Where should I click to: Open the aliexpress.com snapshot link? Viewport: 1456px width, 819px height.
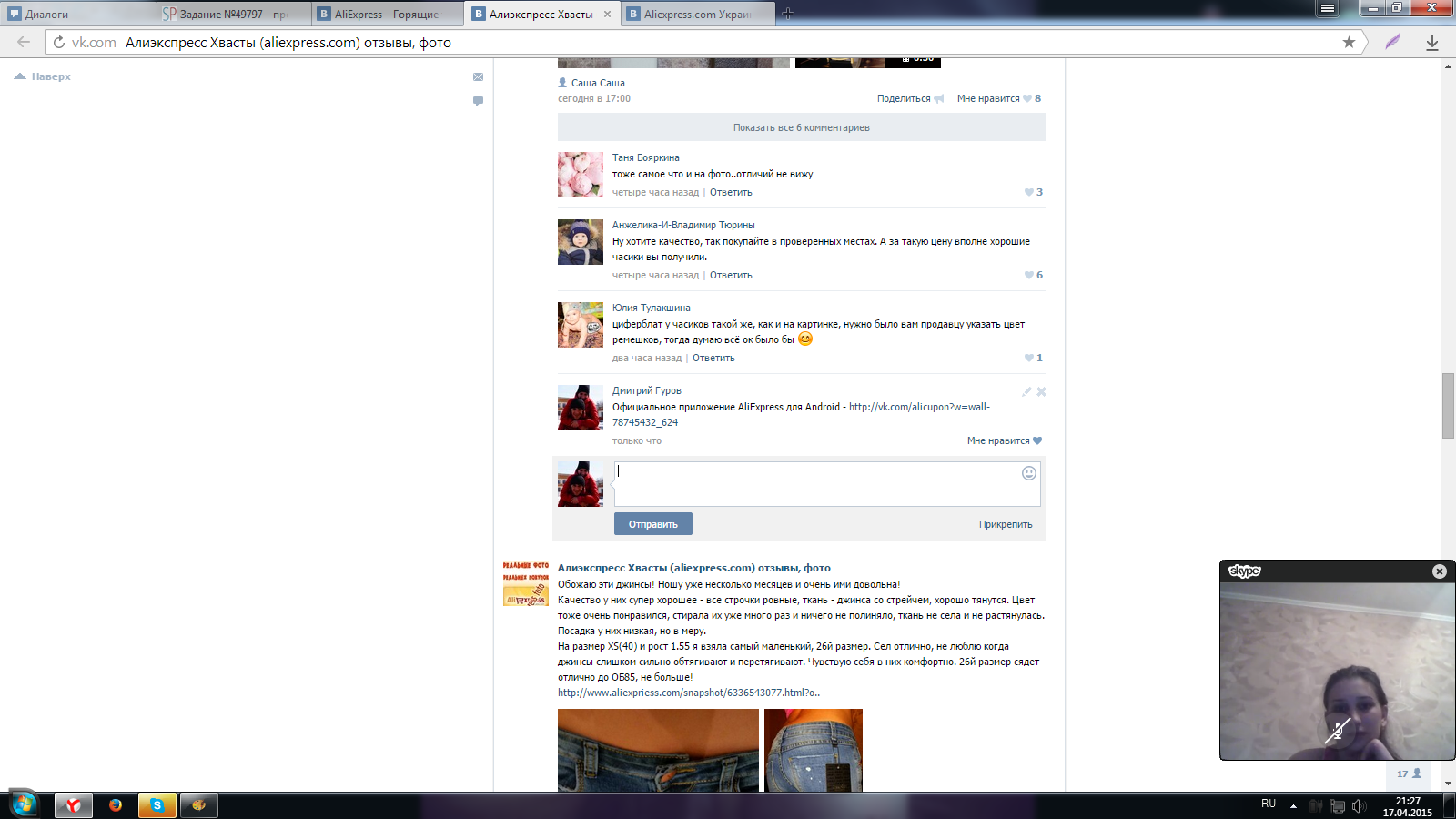[689, 693]
